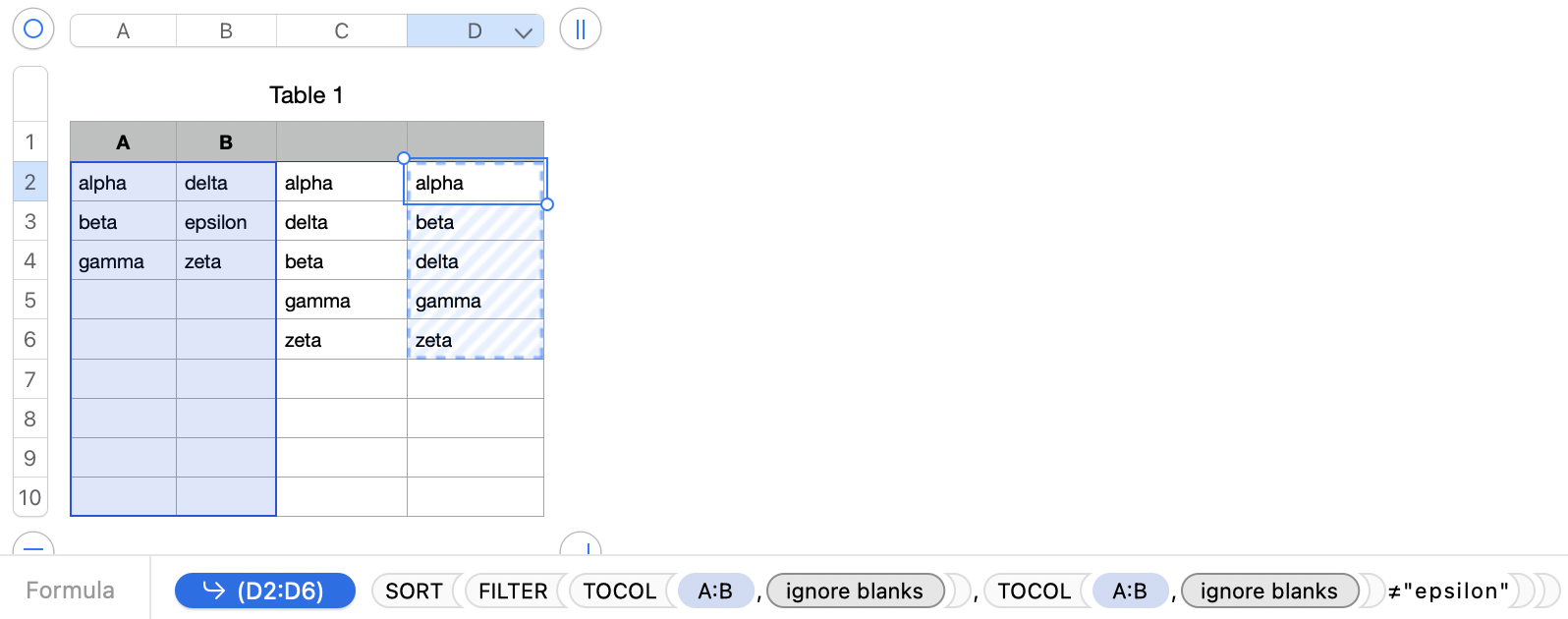Select row 7 via its row number
The image size is (1568, 619).
[x=30, y=379]
